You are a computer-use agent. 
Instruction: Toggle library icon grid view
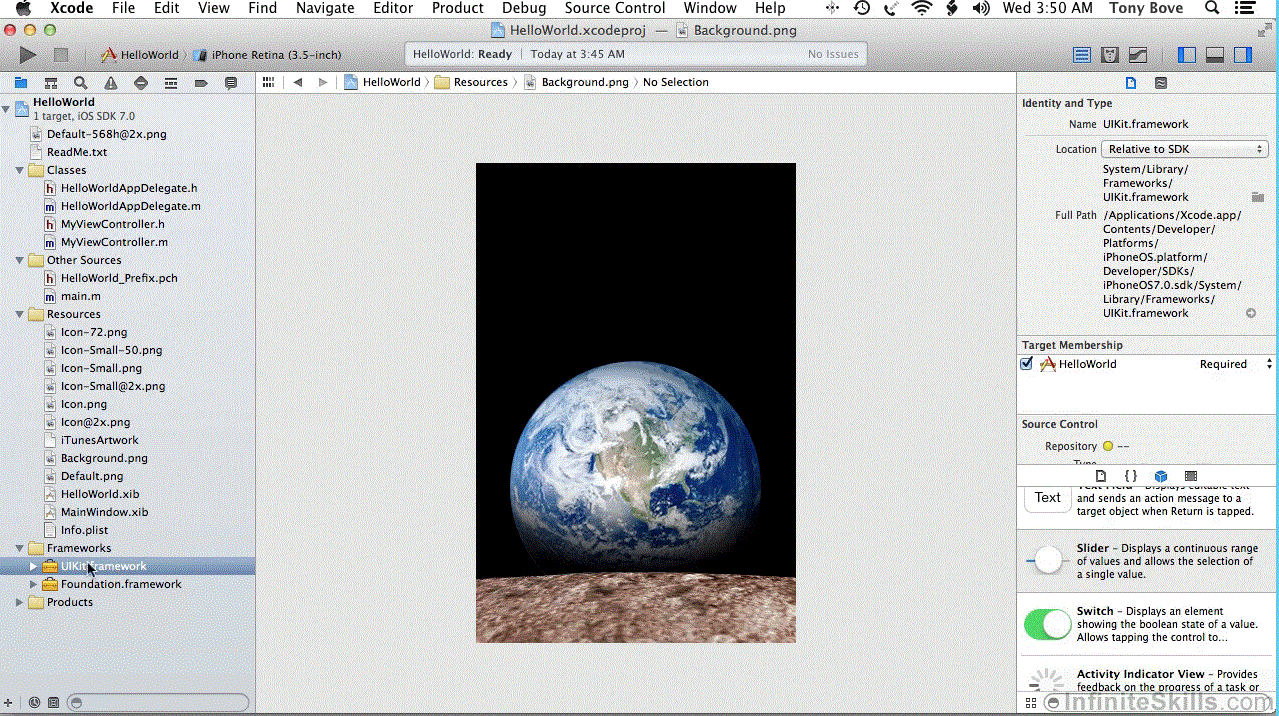[1031, 703]
